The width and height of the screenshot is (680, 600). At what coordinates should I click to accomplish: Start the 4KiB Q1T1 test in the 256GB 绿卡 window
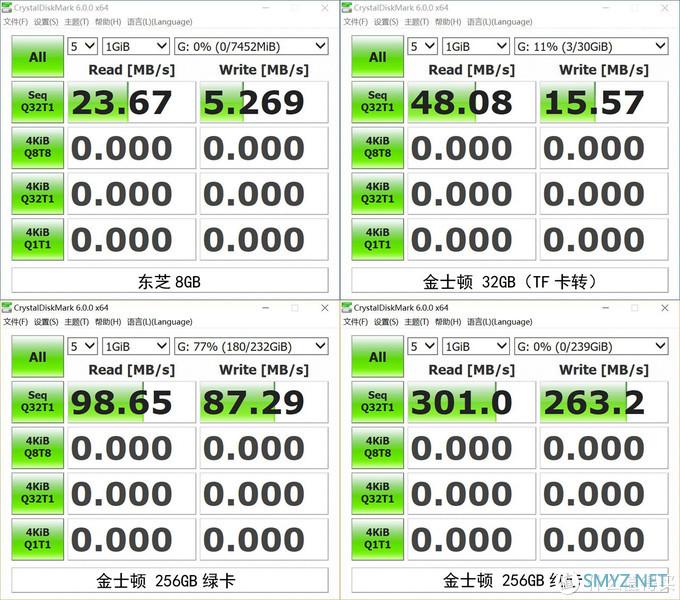pos(38,539)
